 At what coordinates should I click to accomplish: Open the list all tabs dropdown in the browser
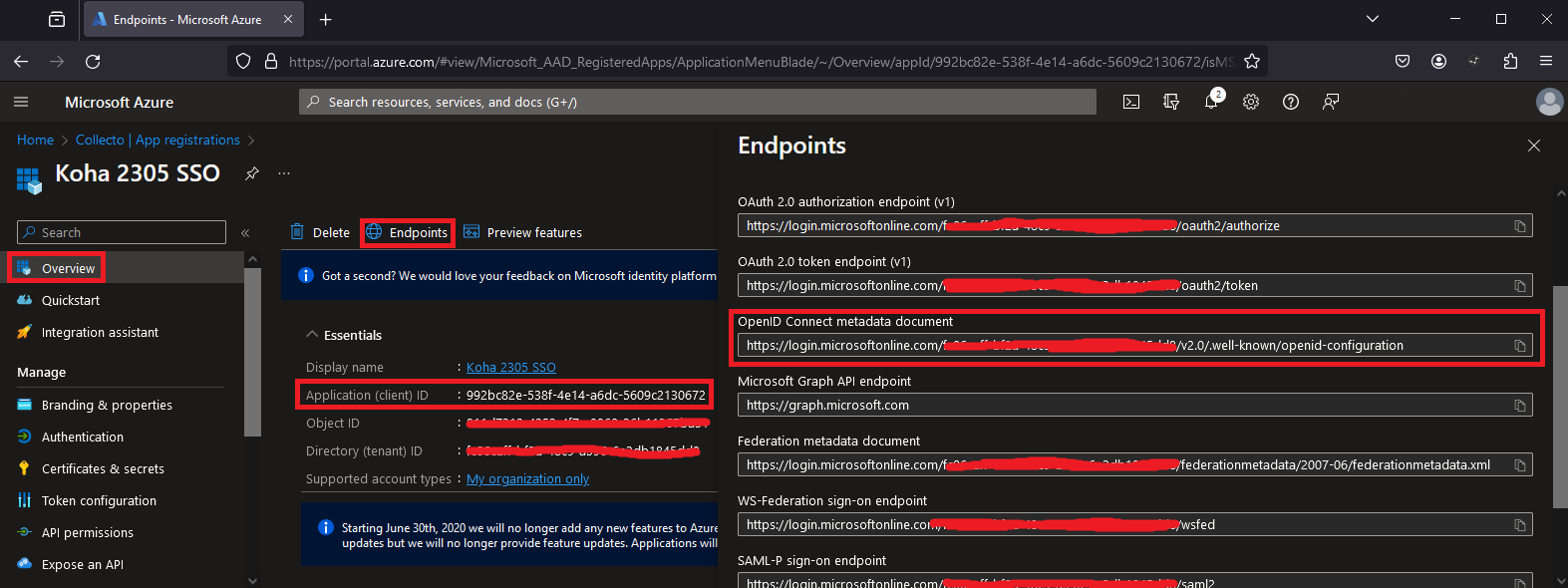[1373, 19]
